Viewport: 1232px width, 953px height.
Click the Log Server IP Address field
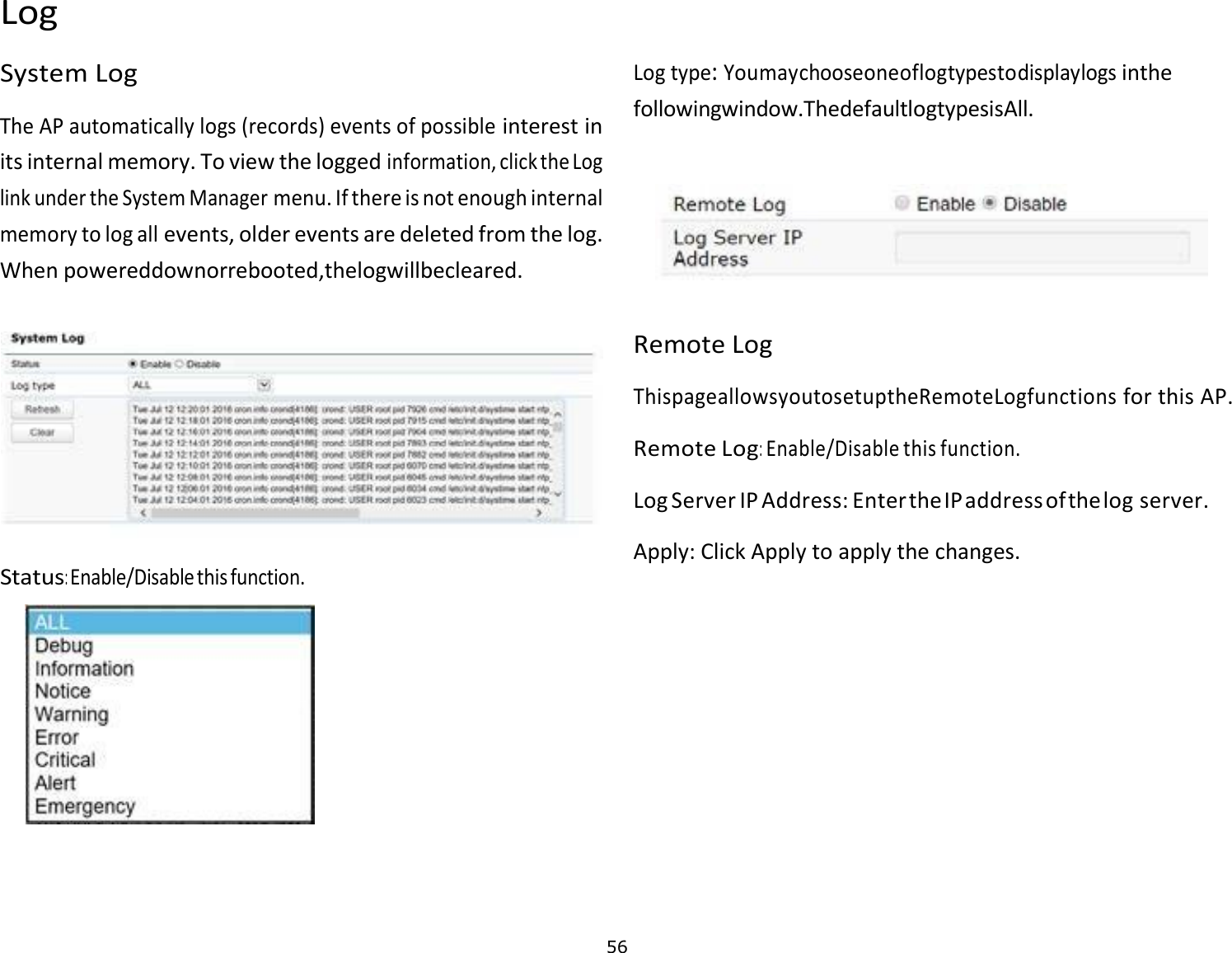tap(1042, 247)
